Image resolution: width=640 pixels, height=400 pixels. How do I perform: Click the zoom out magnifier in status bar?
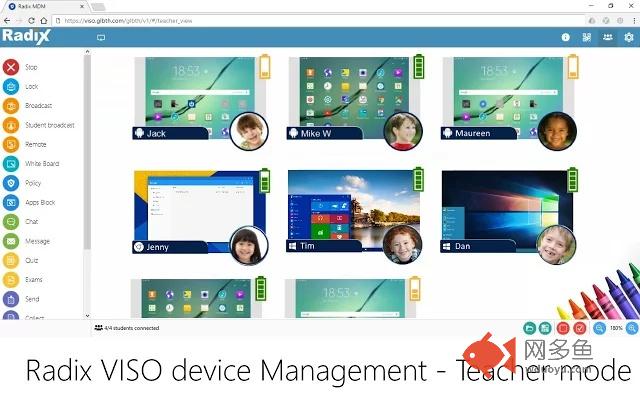point(599,328)
